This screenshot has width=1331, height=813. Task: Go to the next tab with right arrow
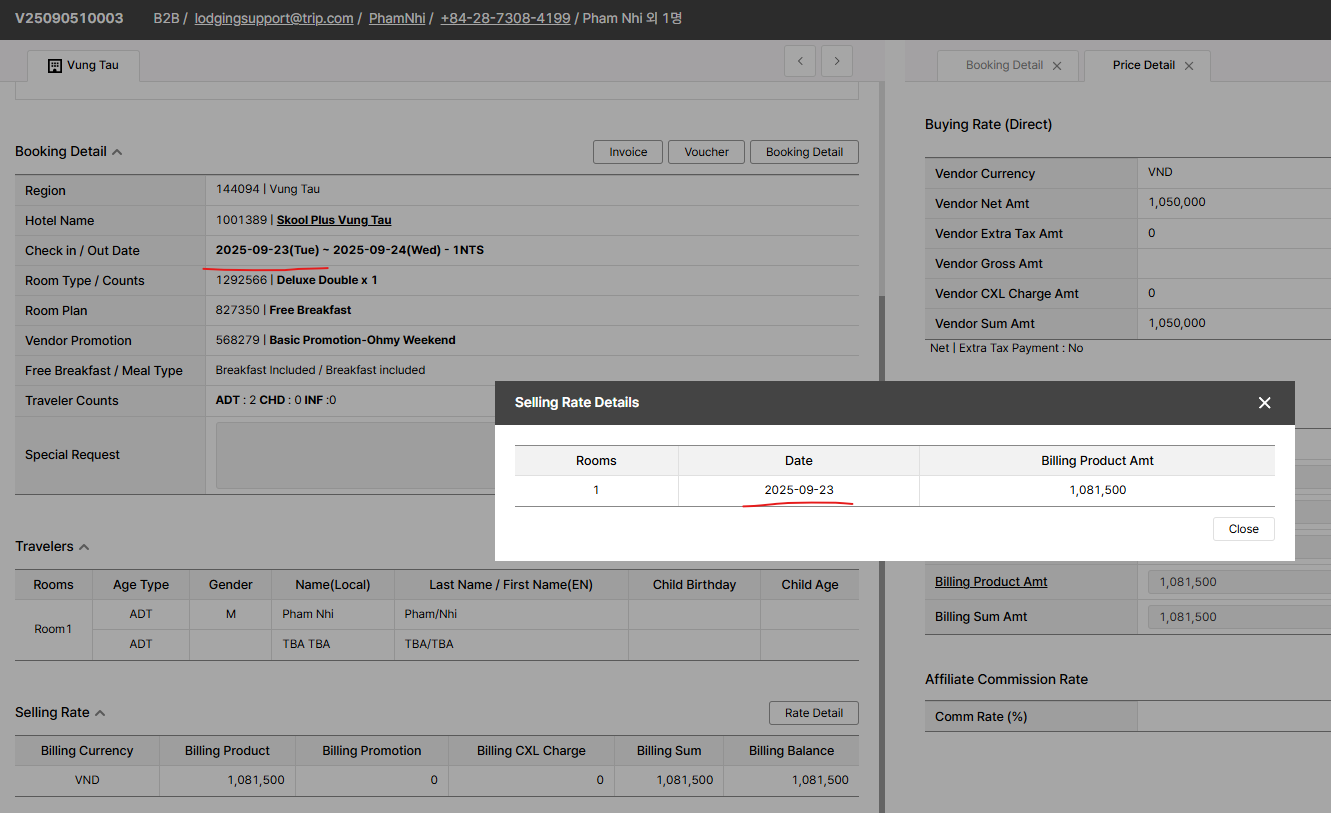(x=837, y=61)
